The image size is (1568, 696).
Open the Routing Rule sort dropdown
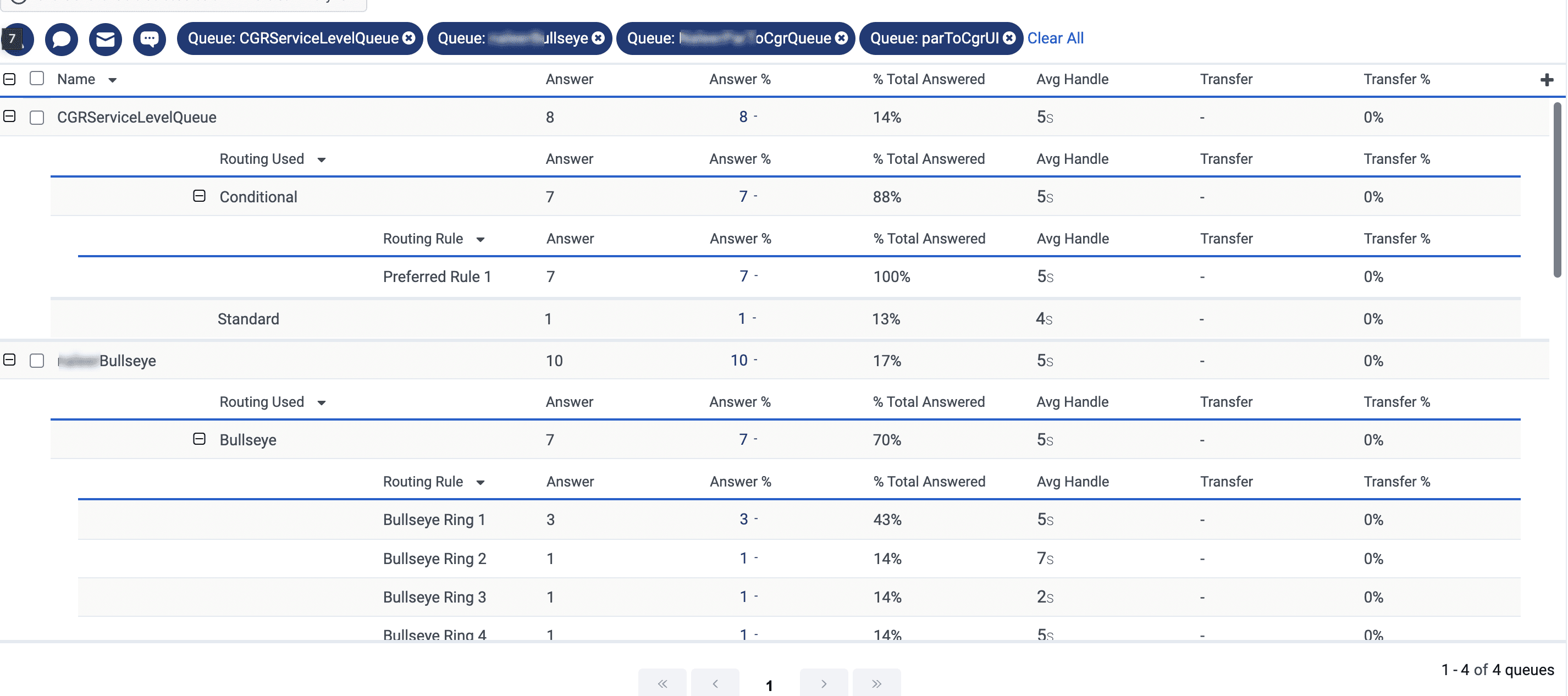point(481,239)
